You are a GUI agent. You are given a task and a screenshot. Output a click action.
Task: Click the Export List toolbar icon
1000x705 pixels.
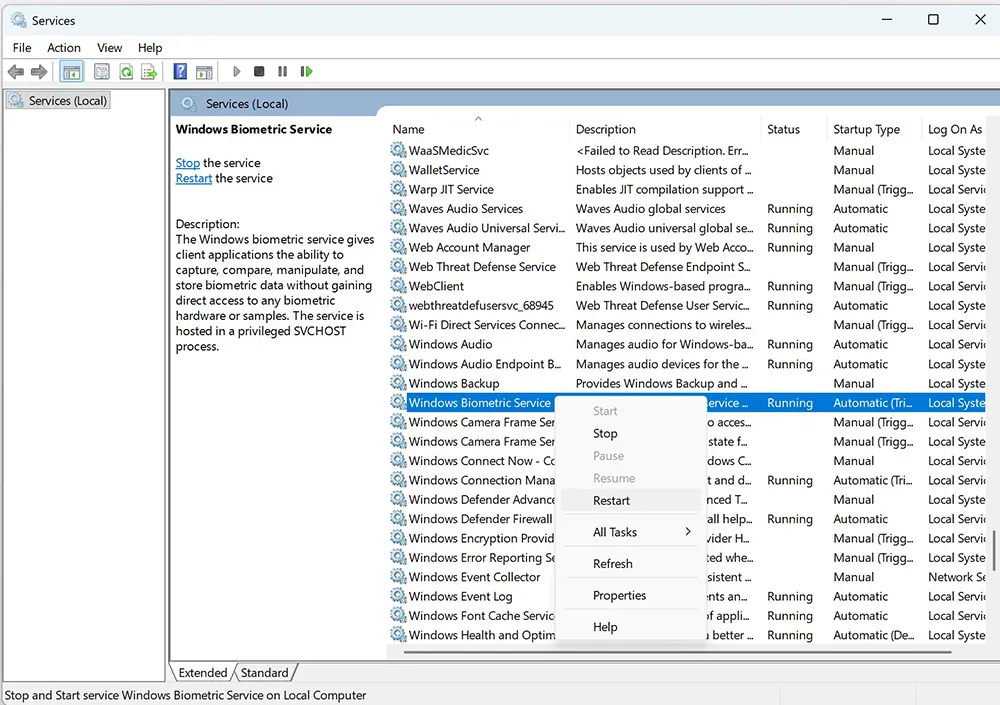click(x=148, y=71)
